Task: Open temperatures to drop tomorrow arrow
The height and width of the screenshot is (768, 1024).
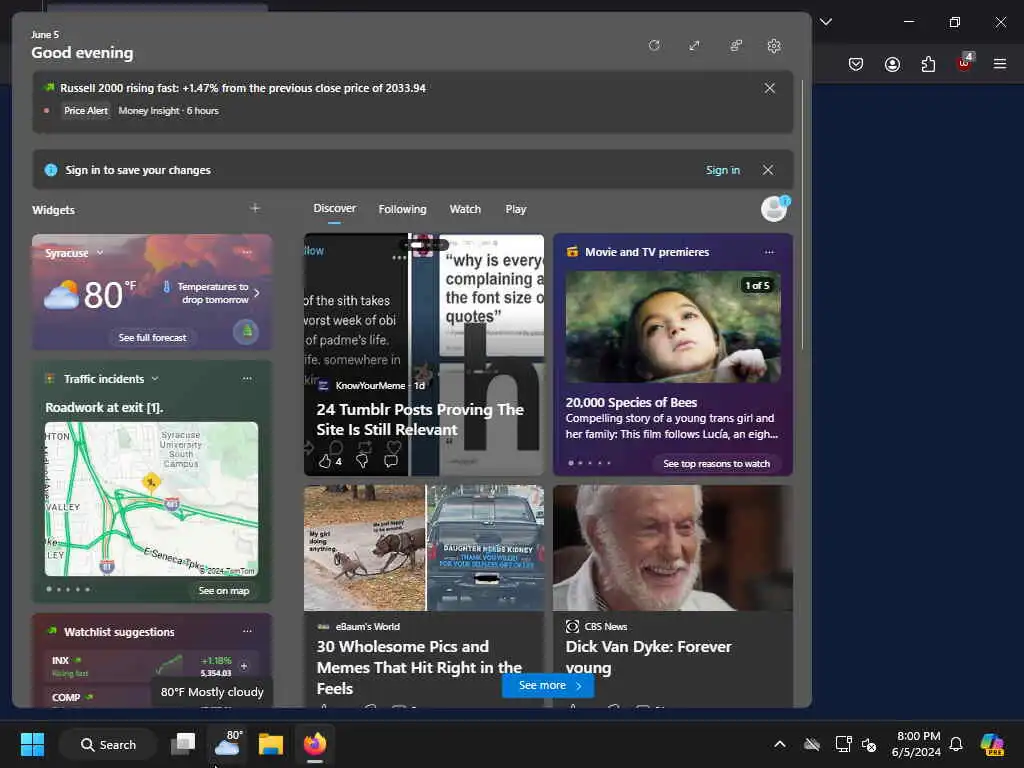Action: click(x=257, y=293)
